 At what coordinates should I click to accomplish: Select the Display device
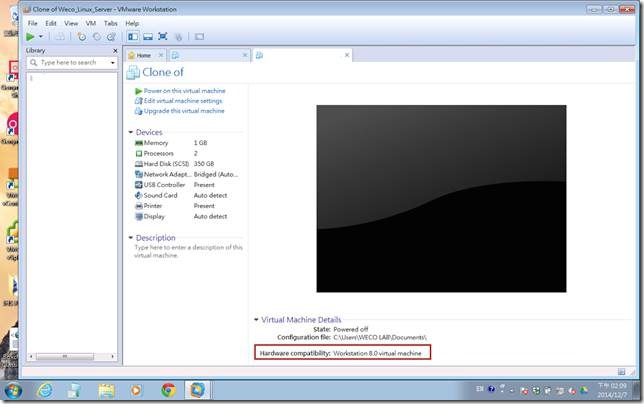tap(187, 216)
